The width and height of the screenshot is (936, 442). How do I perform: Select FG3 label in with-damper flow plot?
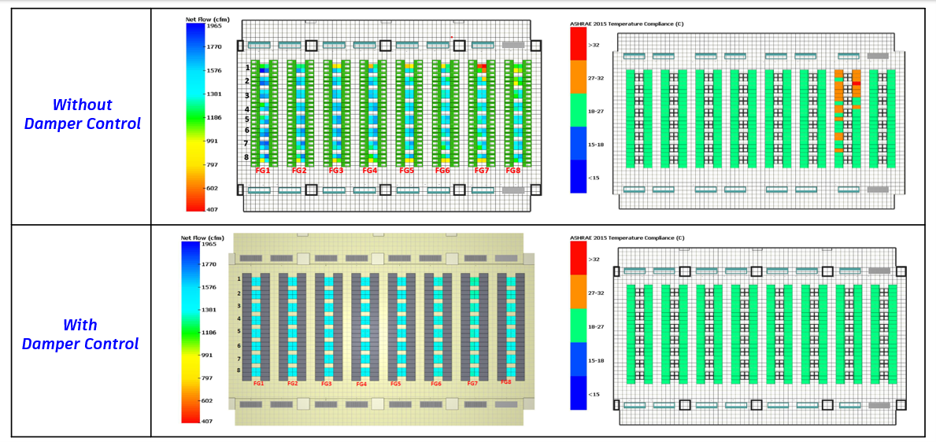click(327, 384)
